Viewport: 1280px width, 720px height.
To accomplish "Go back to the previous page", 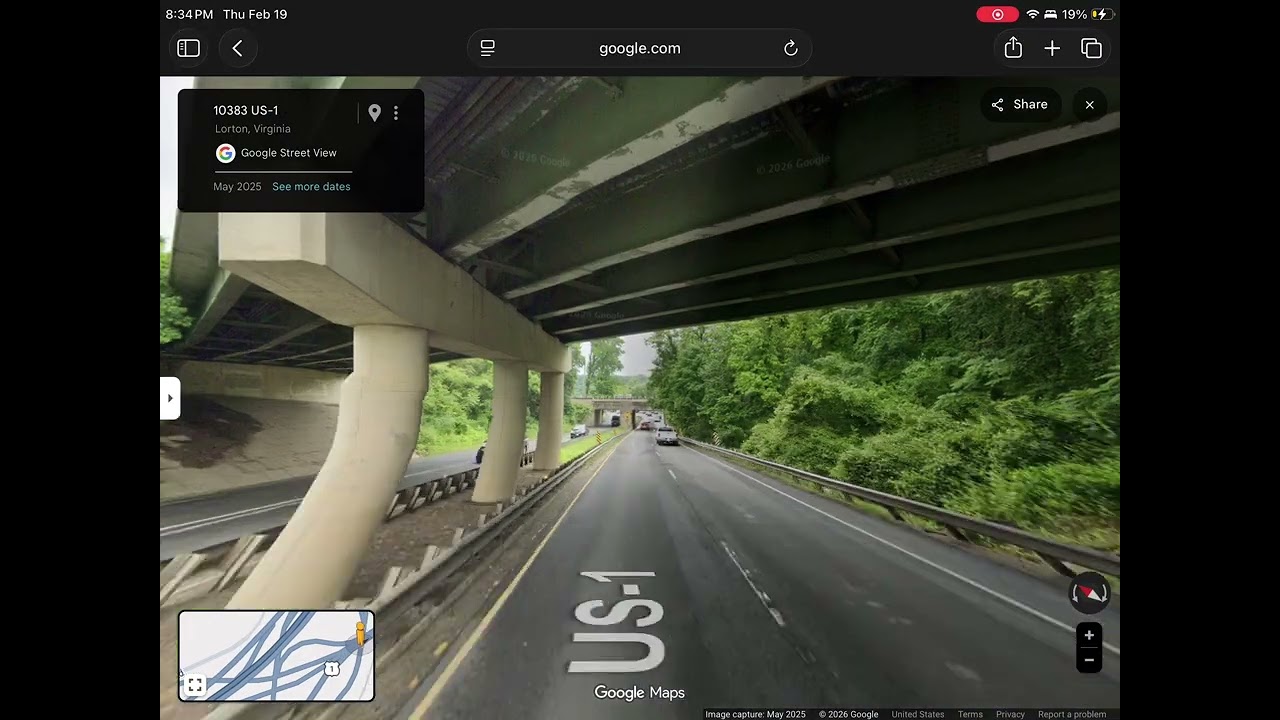I will tap(237, 48).
